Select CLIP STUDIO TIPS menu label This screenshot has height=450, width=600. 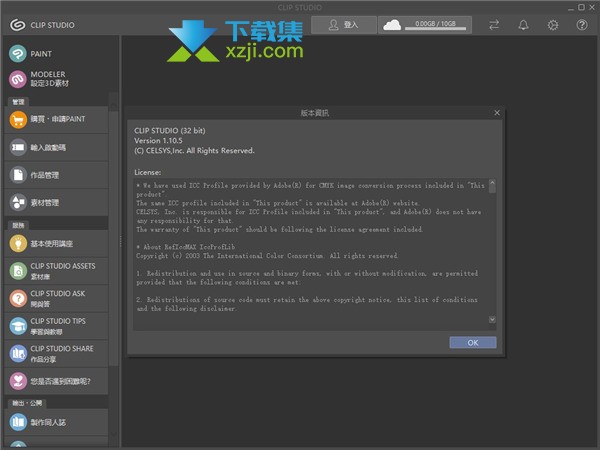(58, 321)
